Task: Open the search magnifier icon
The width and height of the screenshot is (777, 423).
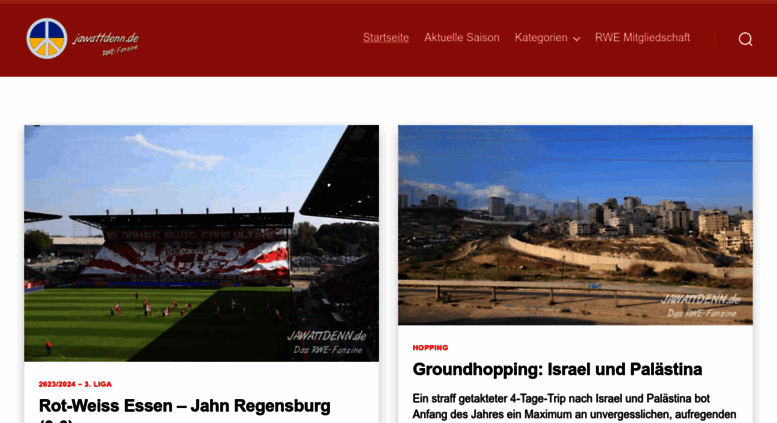Action: 745,39
